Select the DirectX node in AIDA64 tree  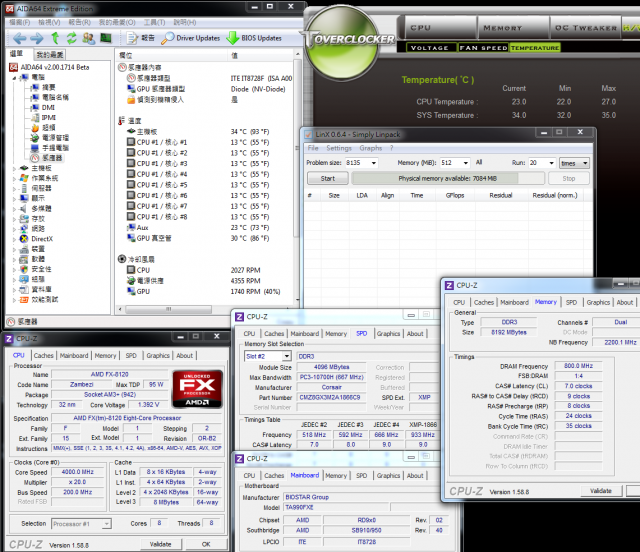(x=42, y=239)
